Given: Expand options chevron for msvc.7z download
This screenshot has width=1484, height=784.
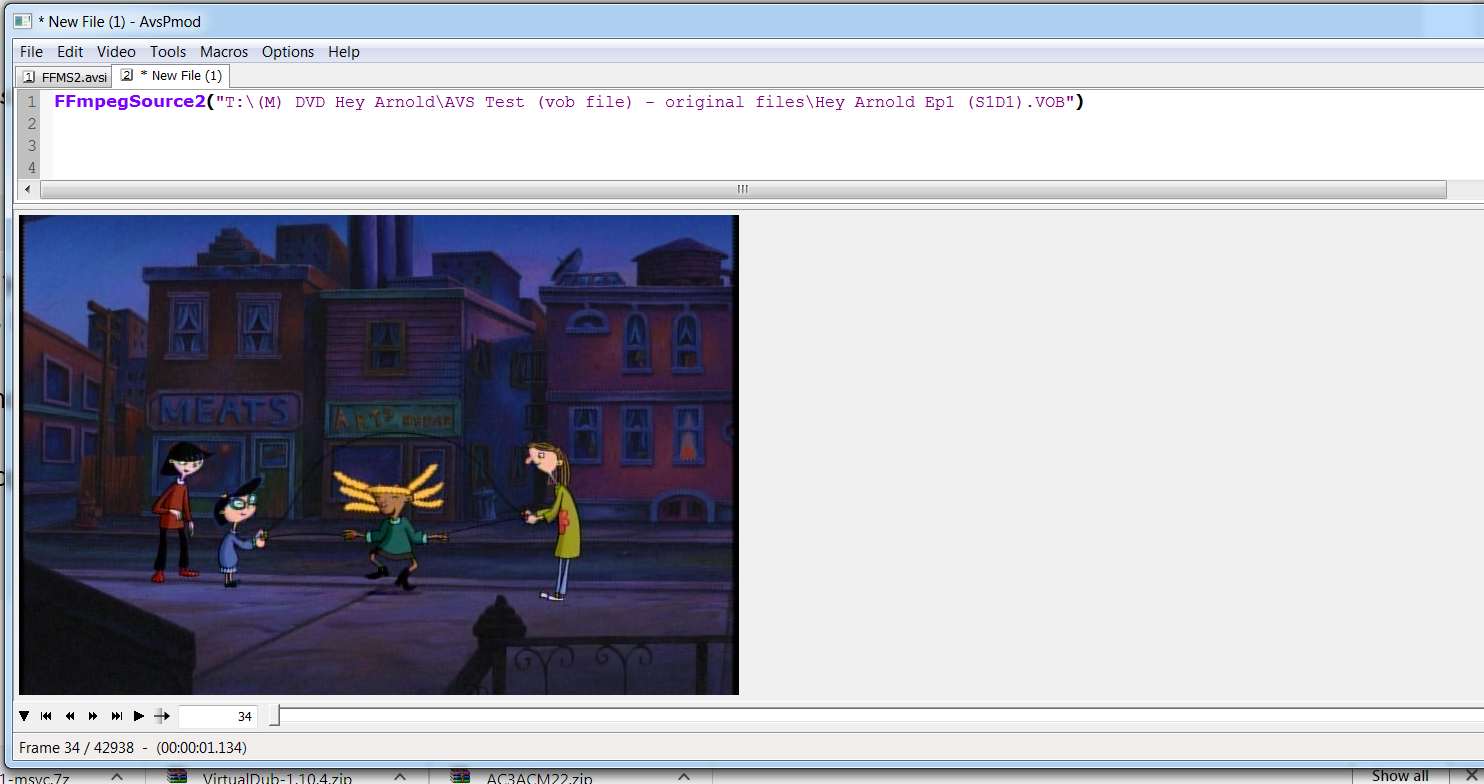Looking at the screenshot, I should point(117,776).
